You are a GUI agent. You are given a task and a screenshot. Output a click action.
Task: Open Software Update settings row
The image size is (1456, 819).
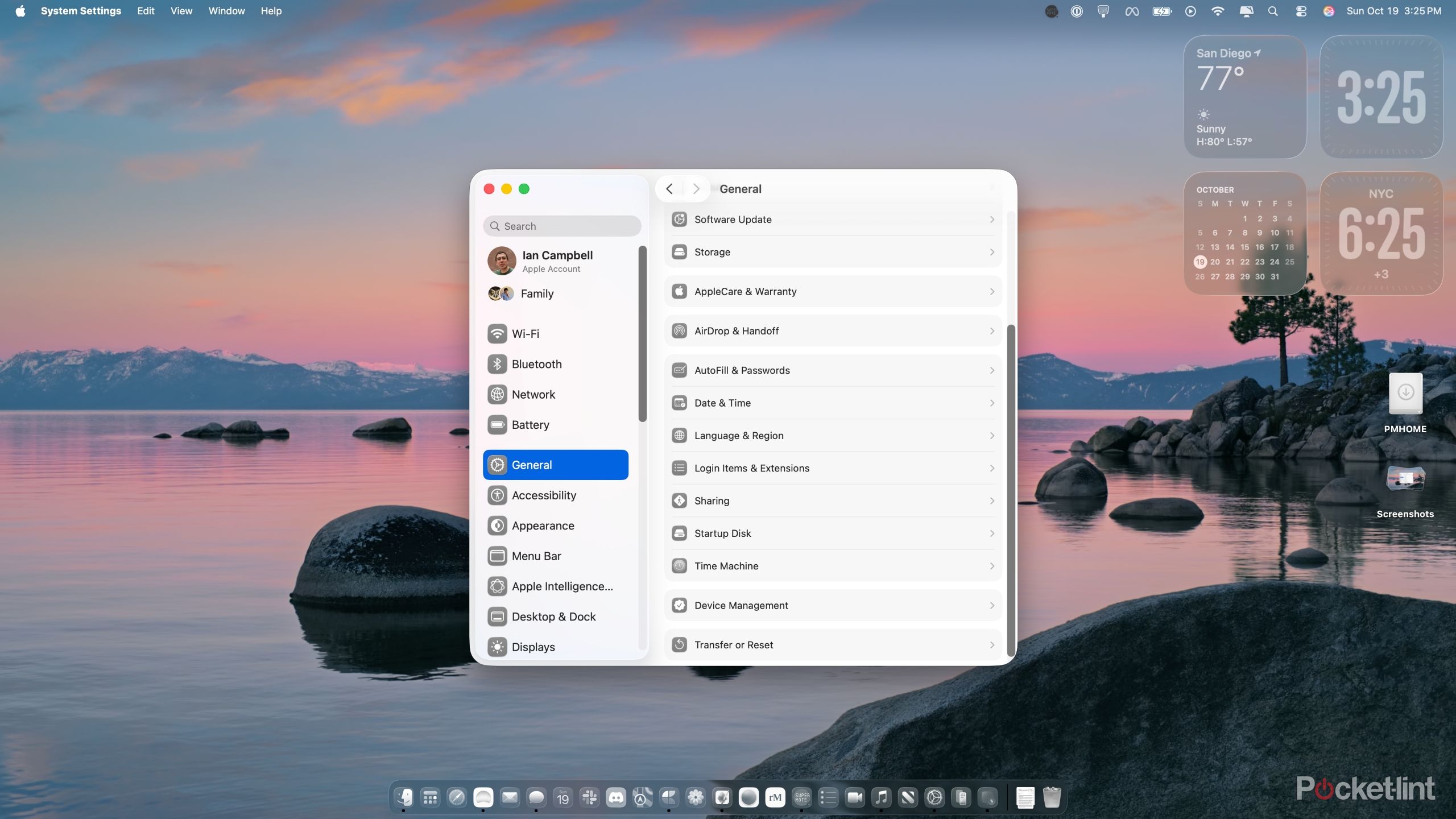coord(833,220)
